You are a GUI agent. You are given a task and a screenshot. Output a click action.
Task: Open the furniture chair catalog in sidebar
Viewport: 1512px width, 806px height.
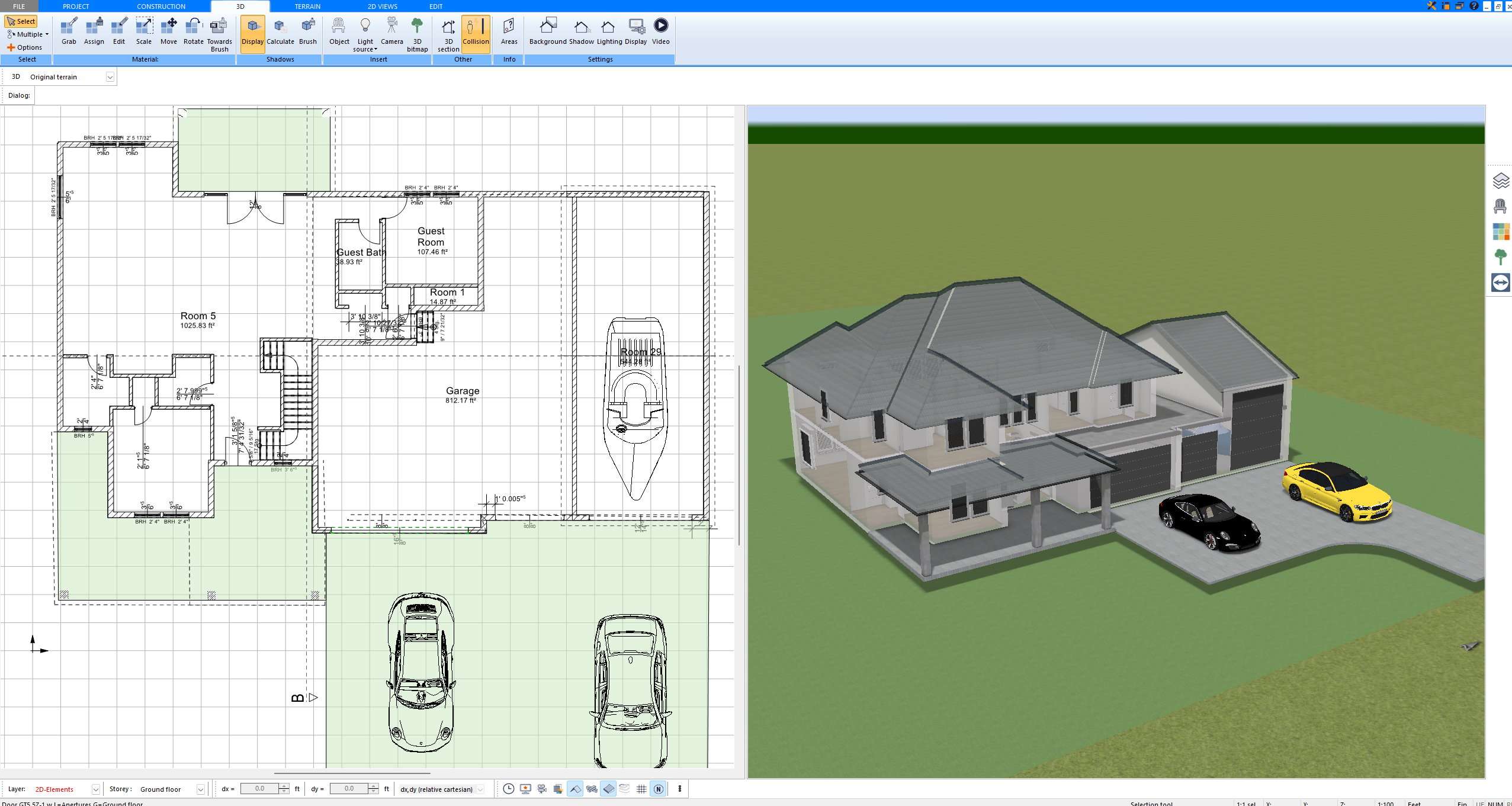coord(1500,206)
